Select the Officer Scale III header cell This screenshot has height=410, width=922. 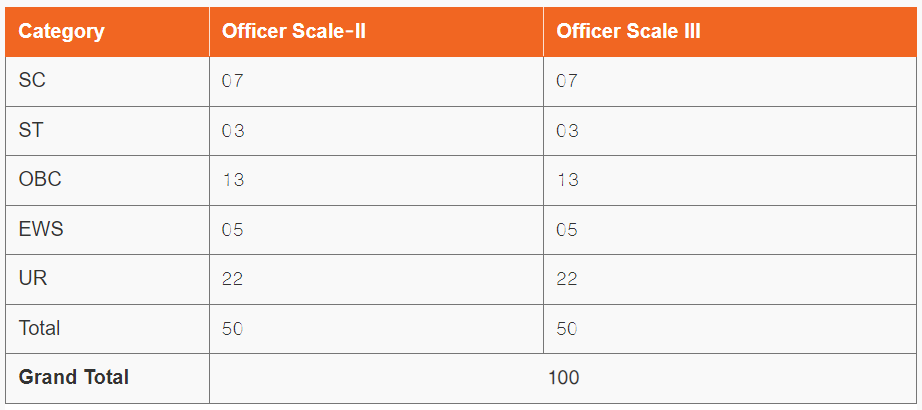click(x=730, y=32)
